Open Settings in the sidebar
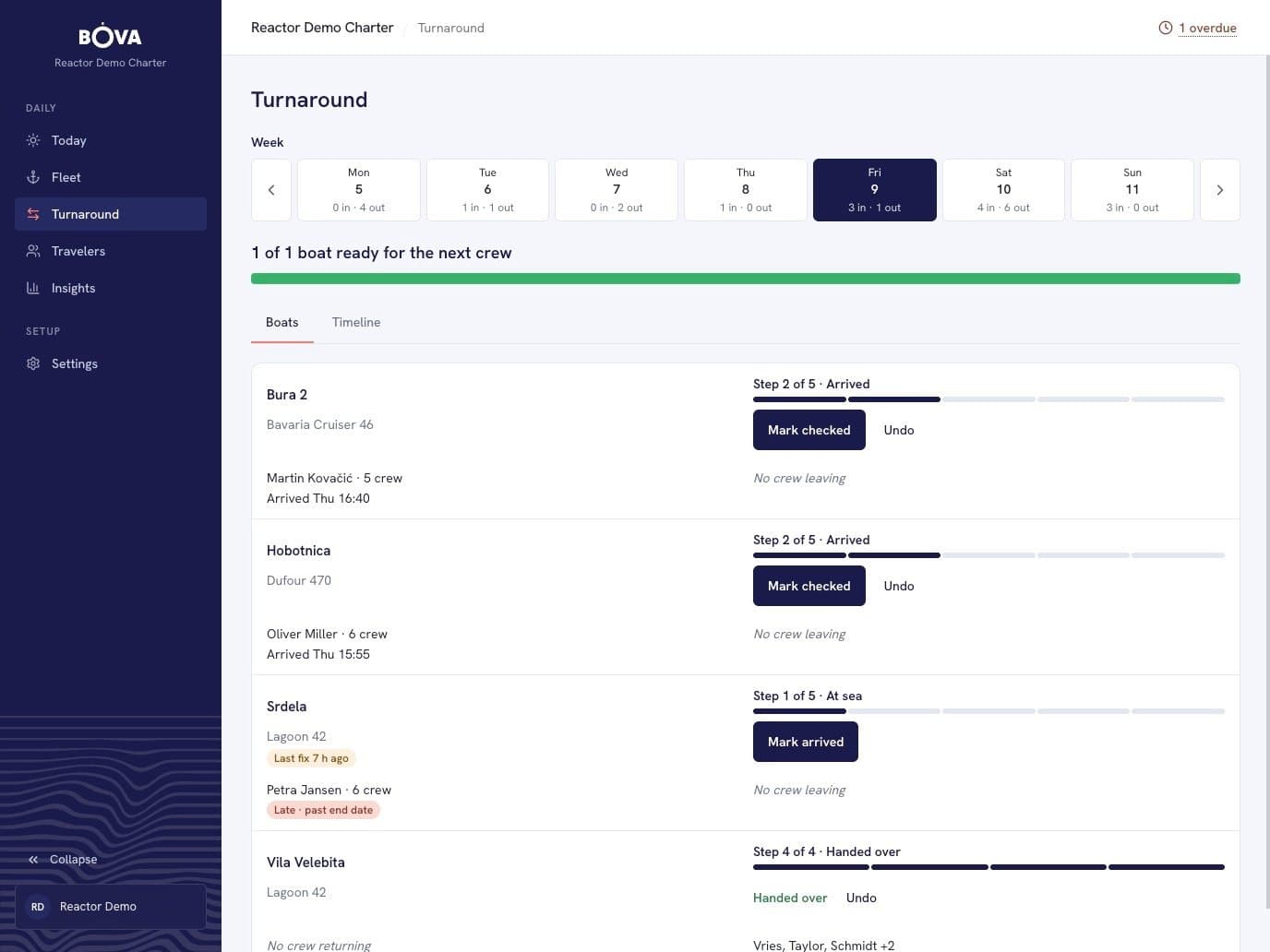This screenshot has height=952, width=1270. coord(111,363)
